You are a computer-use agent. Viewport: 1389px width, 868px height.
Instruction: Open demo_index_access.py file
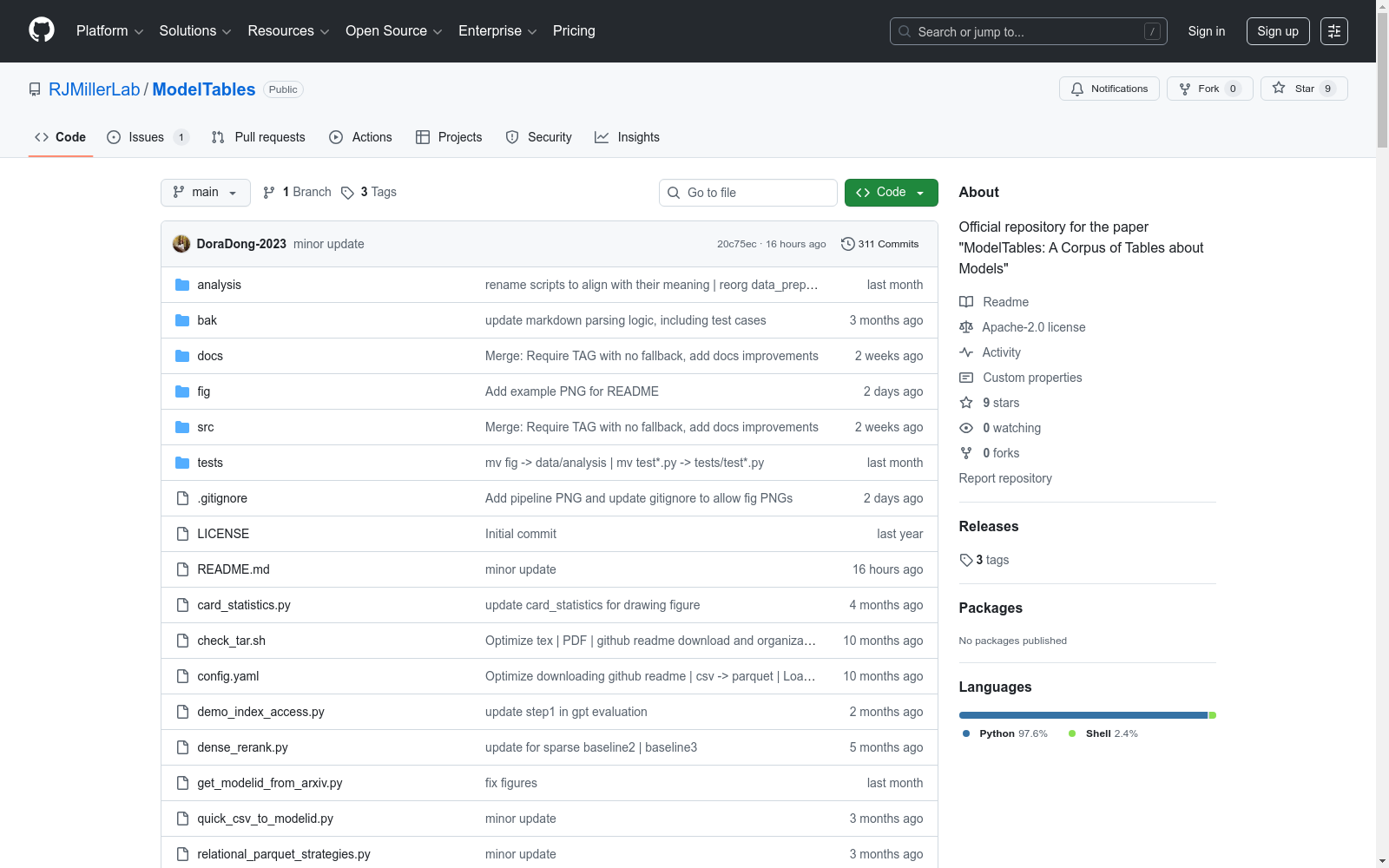click(x=260, y=712)
